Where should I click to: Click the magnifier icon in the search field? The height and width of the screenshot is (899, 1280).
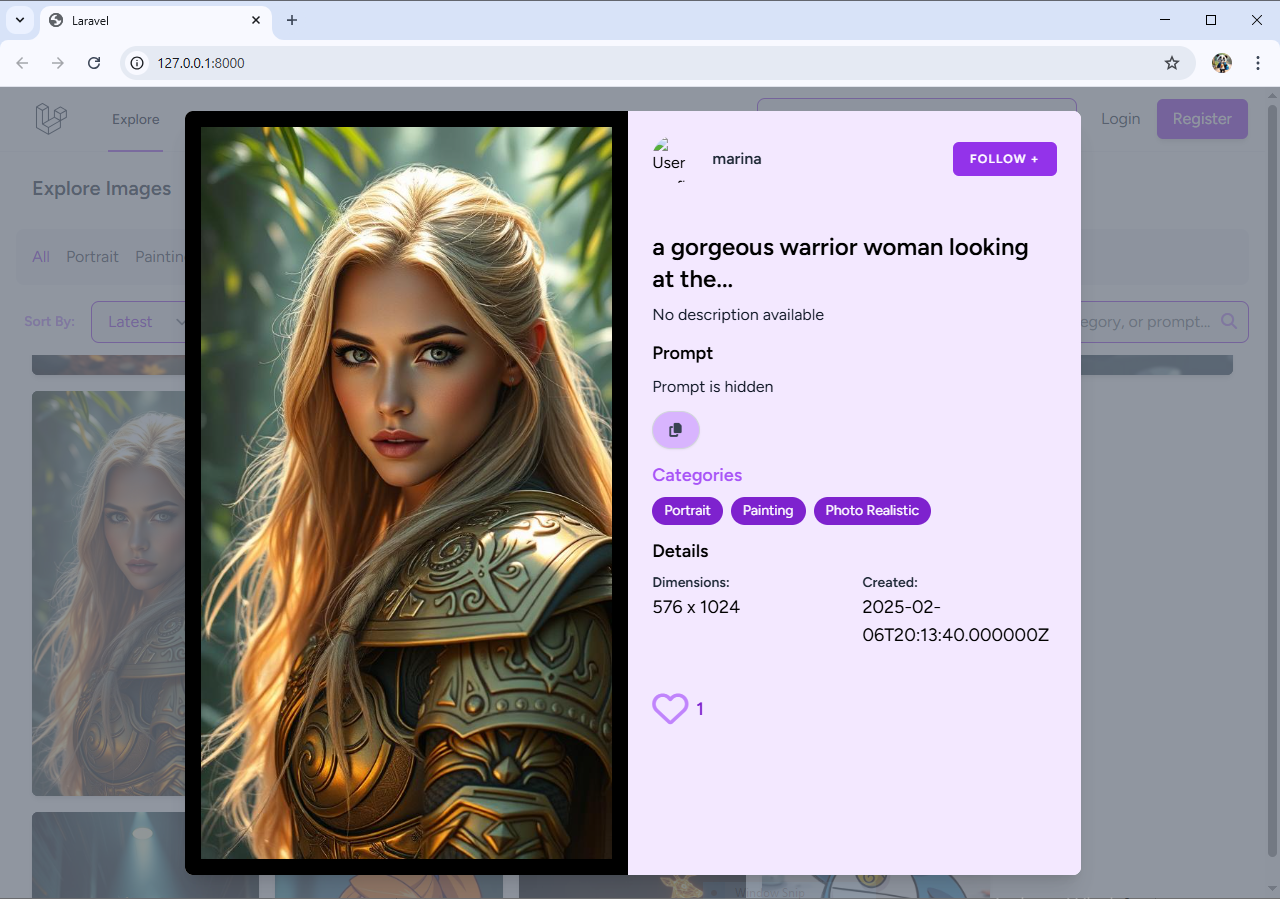click(1229, 321)
